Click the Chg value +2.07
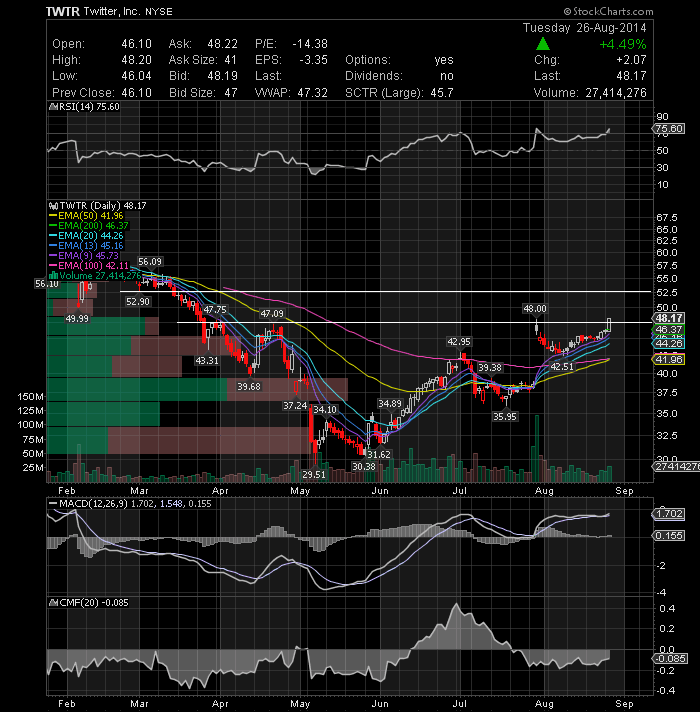This screenshot has width=700, height=712. (x=631, y=60)
